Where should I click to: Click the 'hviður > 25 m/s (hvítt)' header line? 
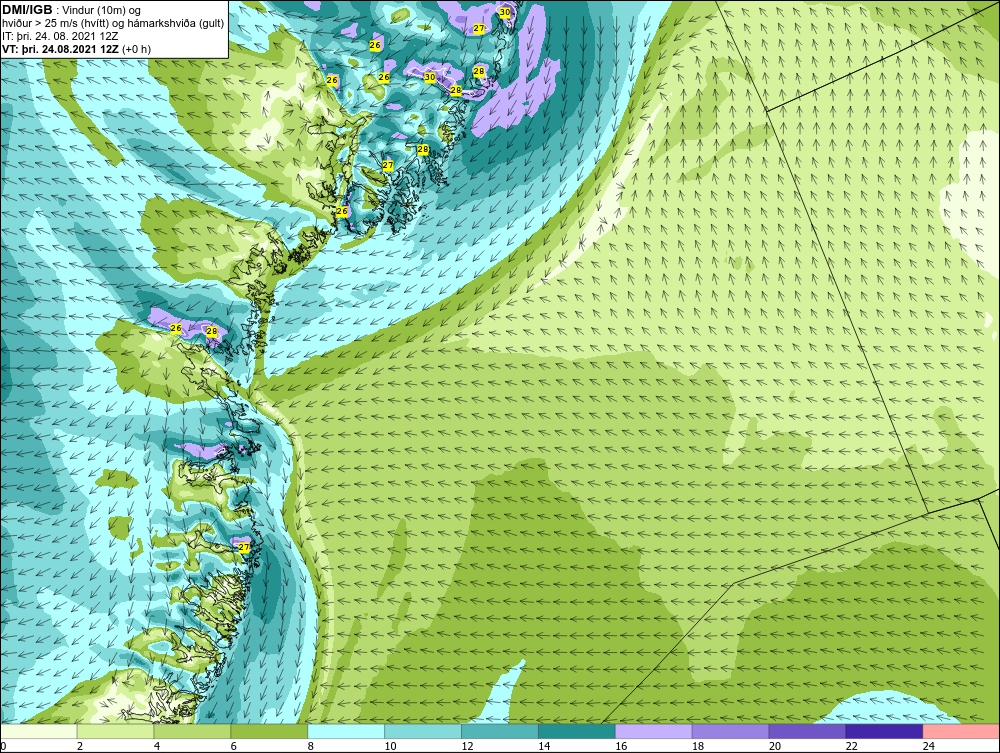[113, 24]
